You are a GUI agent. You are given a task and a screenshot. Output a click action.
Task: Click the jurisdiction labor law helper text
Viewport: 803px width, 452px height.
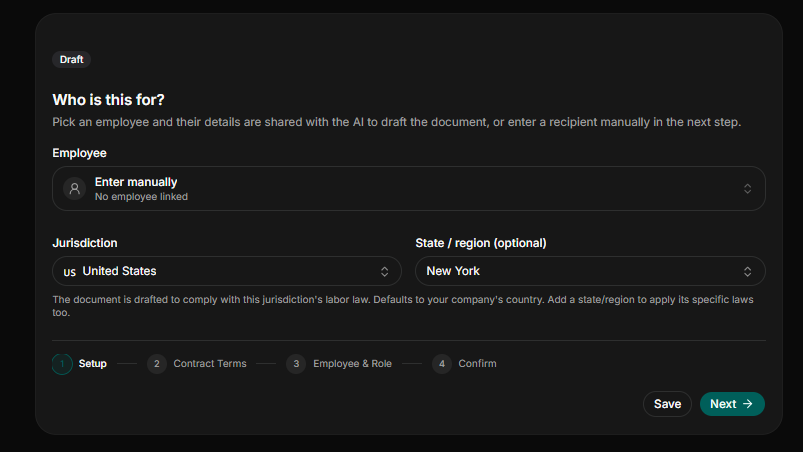(x=403, y=306)
